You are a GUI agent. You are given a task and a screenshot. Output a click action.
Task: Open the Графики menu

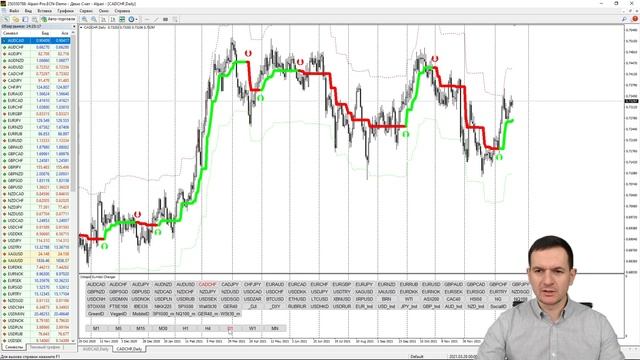(65, 11)
